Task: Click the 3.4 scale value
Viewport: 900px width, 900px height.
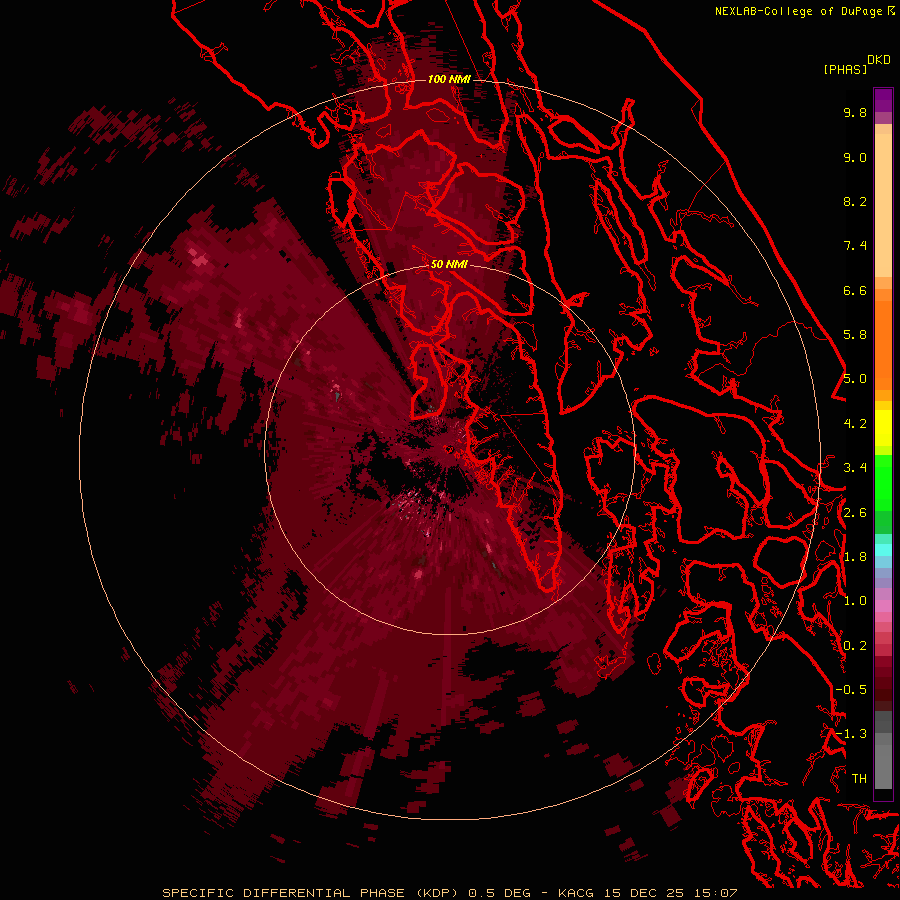Action: point(855,468)
